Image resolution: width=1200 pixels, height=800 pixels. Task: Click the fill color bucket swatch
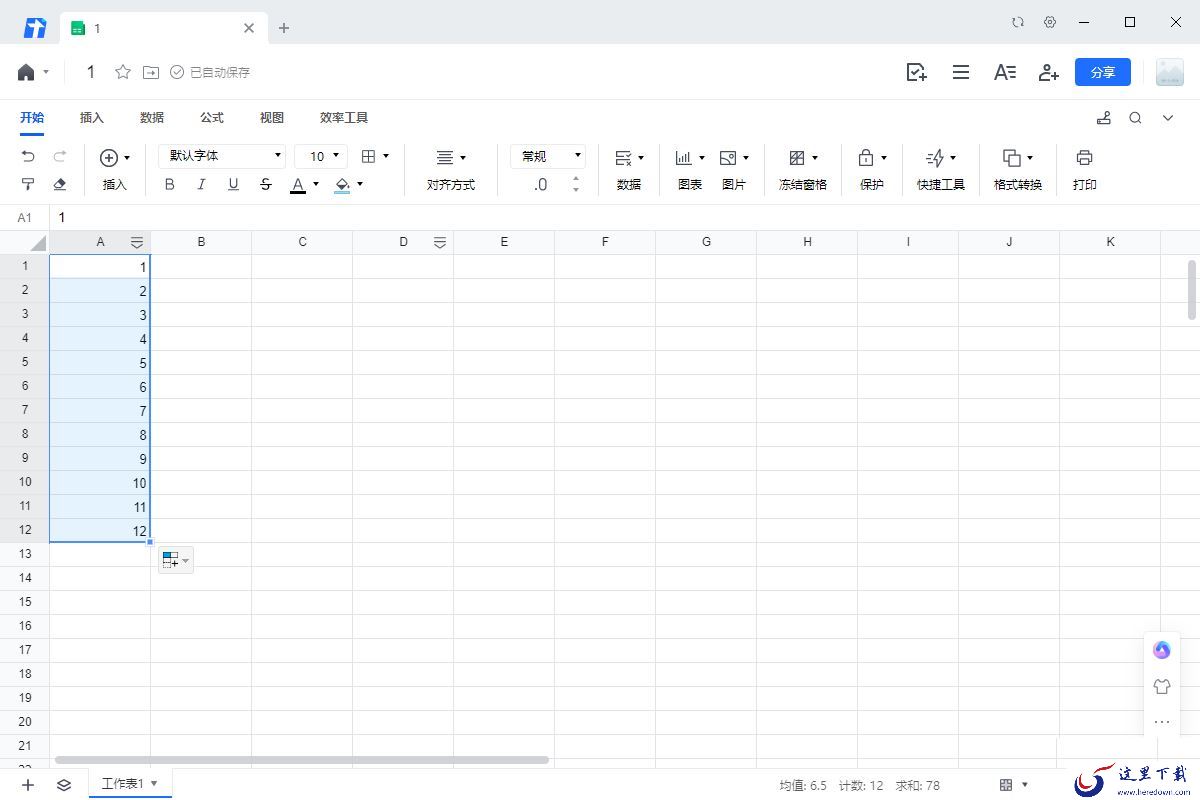pos(342,184)
